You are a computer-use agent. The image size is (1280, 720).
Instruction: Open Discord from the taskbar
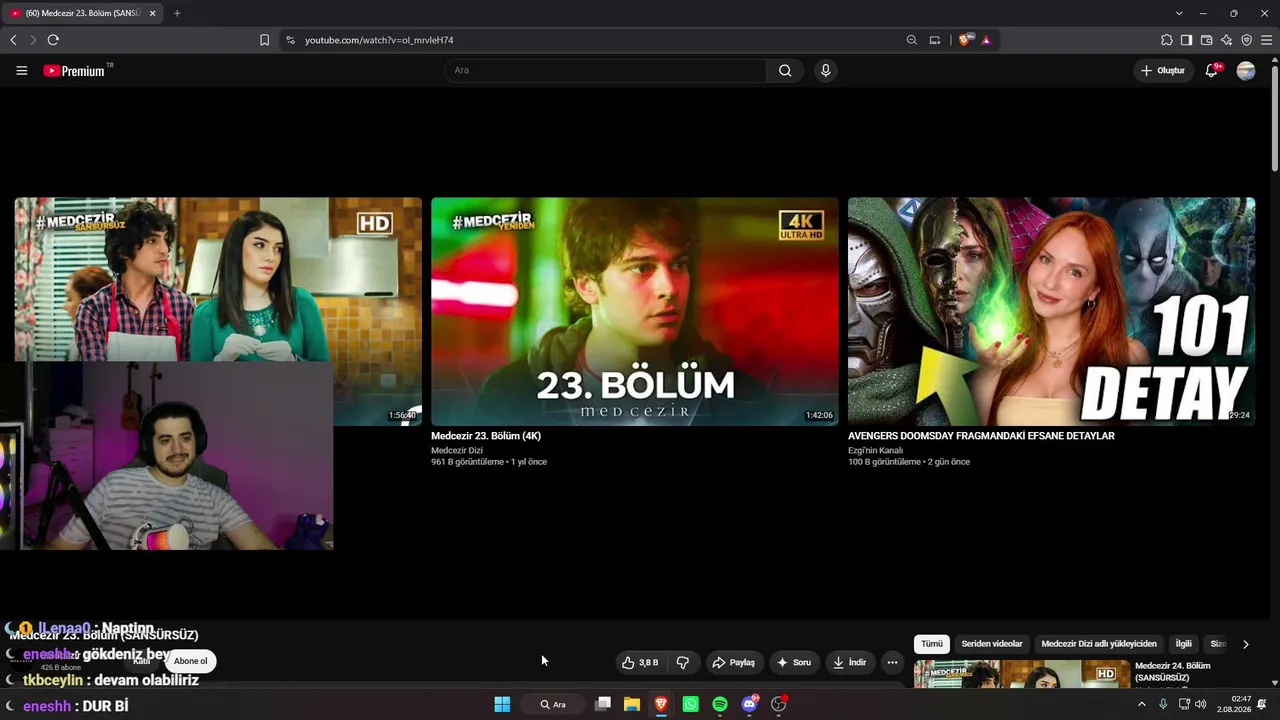click(750, 704)
